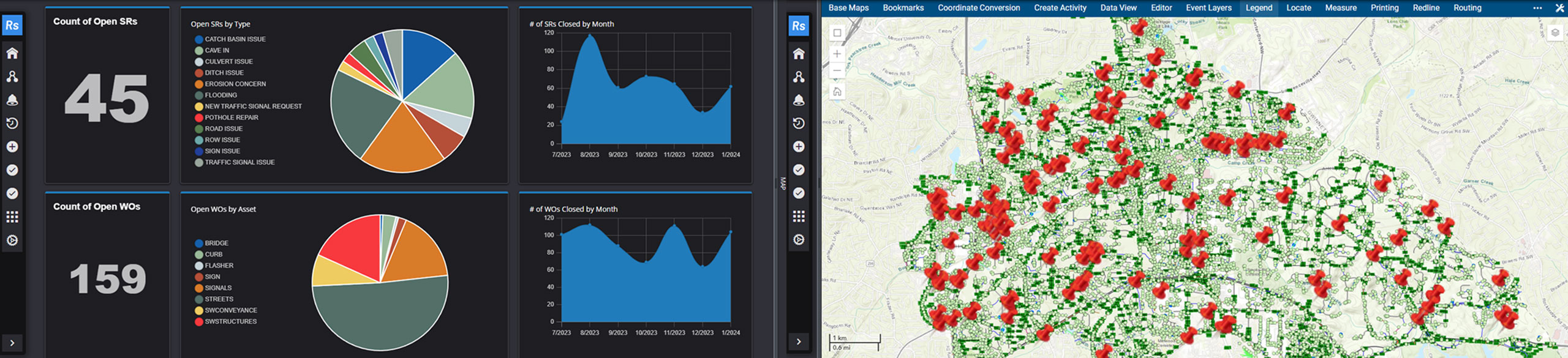Click the Rs logo beside the map

click(799, 26)
